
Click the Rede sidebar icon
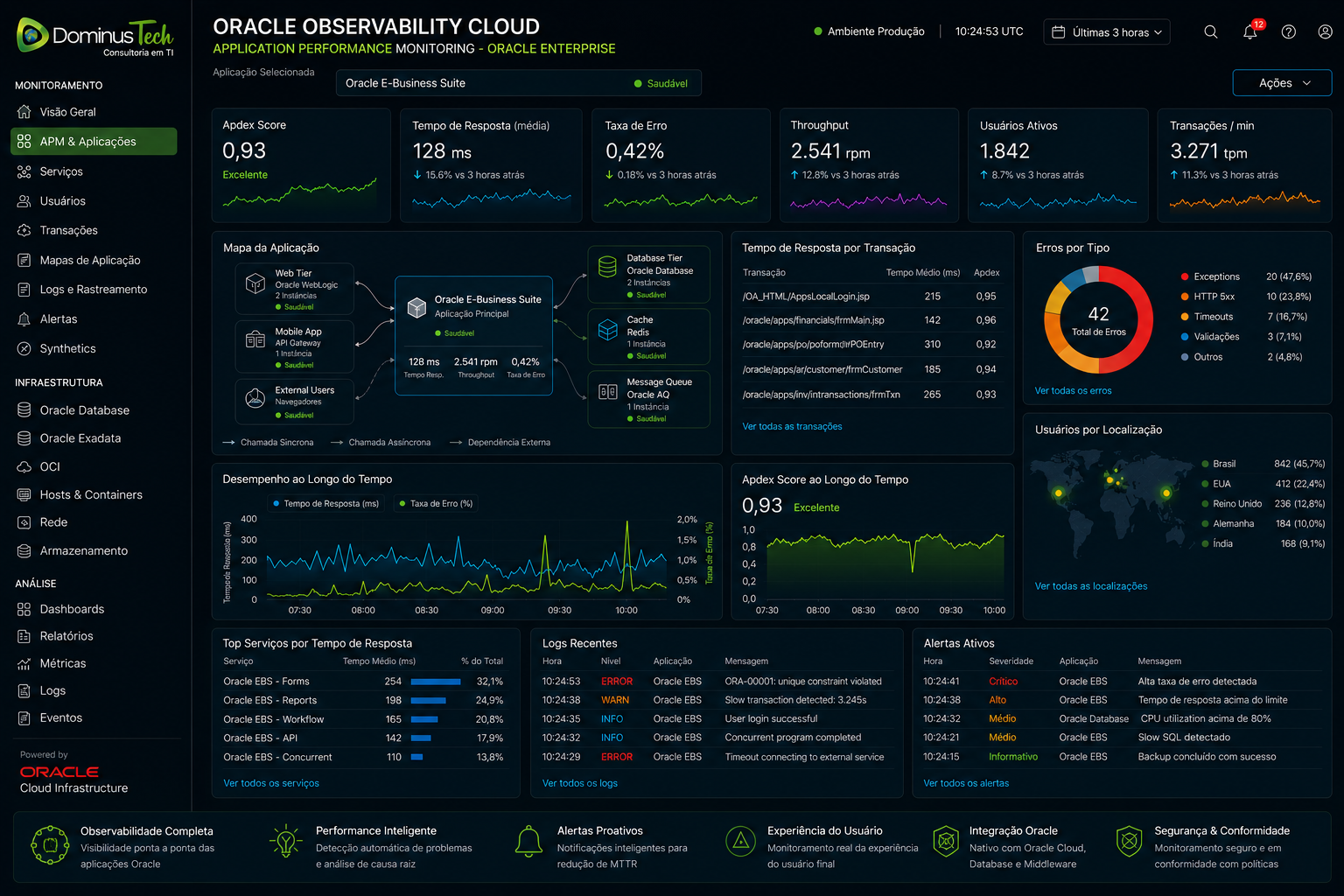tap(24, 522)
